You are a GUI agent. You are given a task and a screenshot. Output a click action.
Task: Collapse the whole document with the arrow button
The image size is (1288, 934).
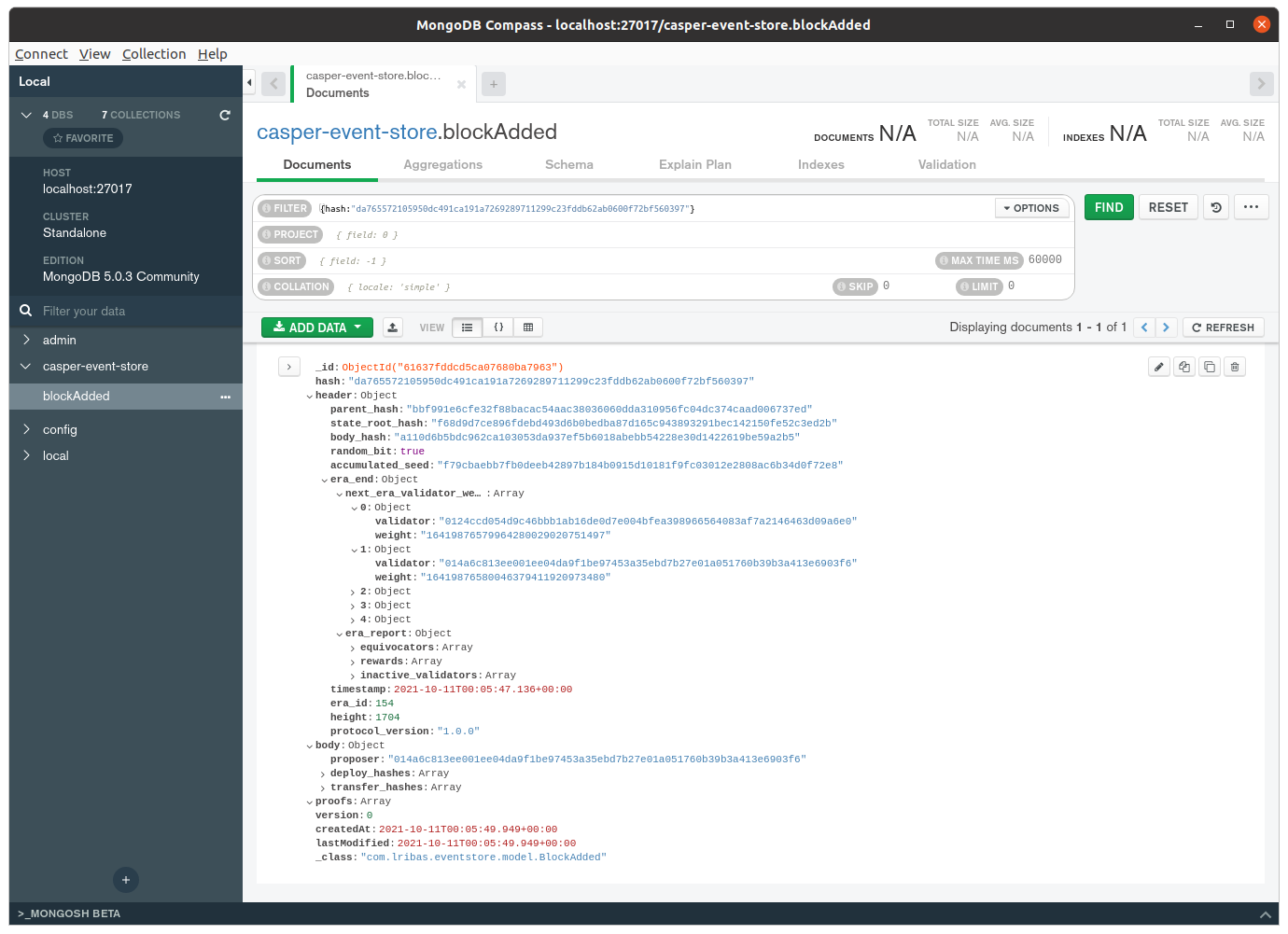pyautogui.click(x=289, y=367)
